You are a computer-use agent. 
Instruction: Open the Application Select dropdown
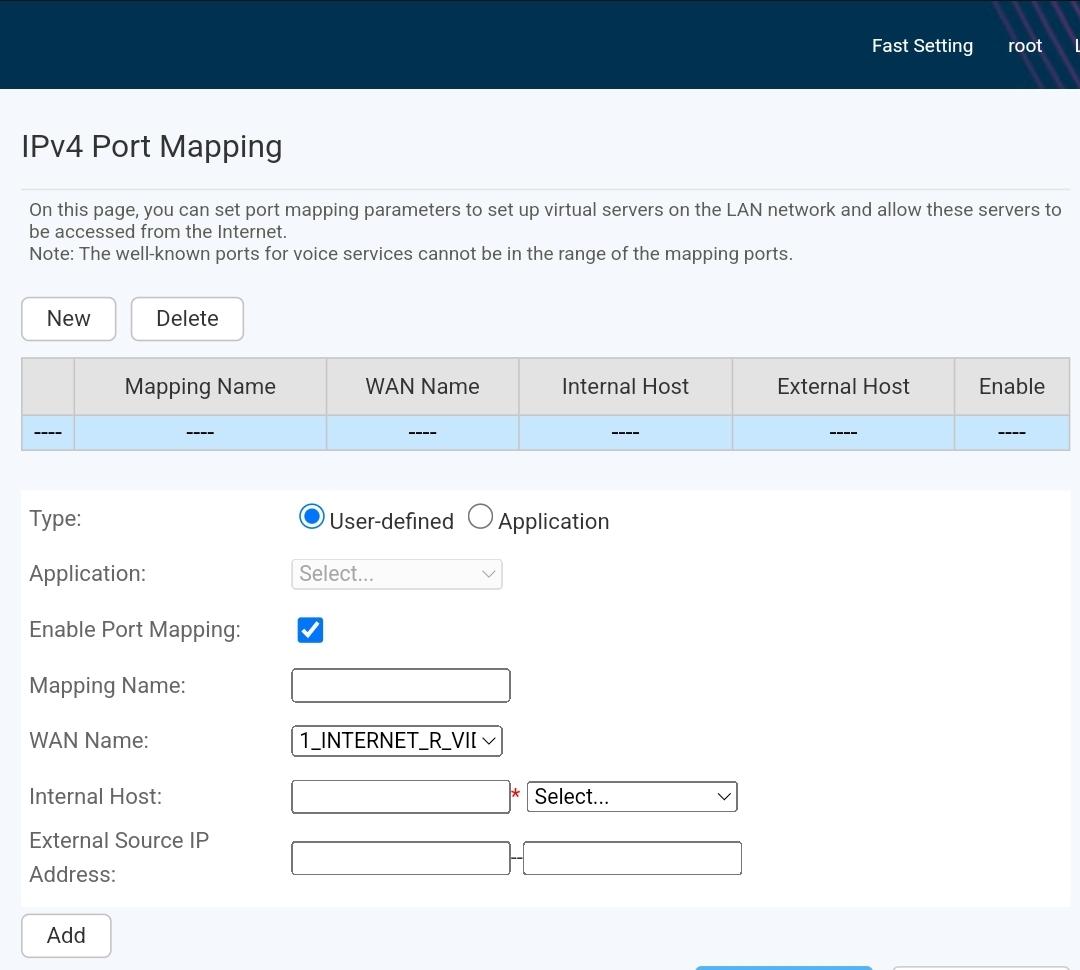pos(396,574)
